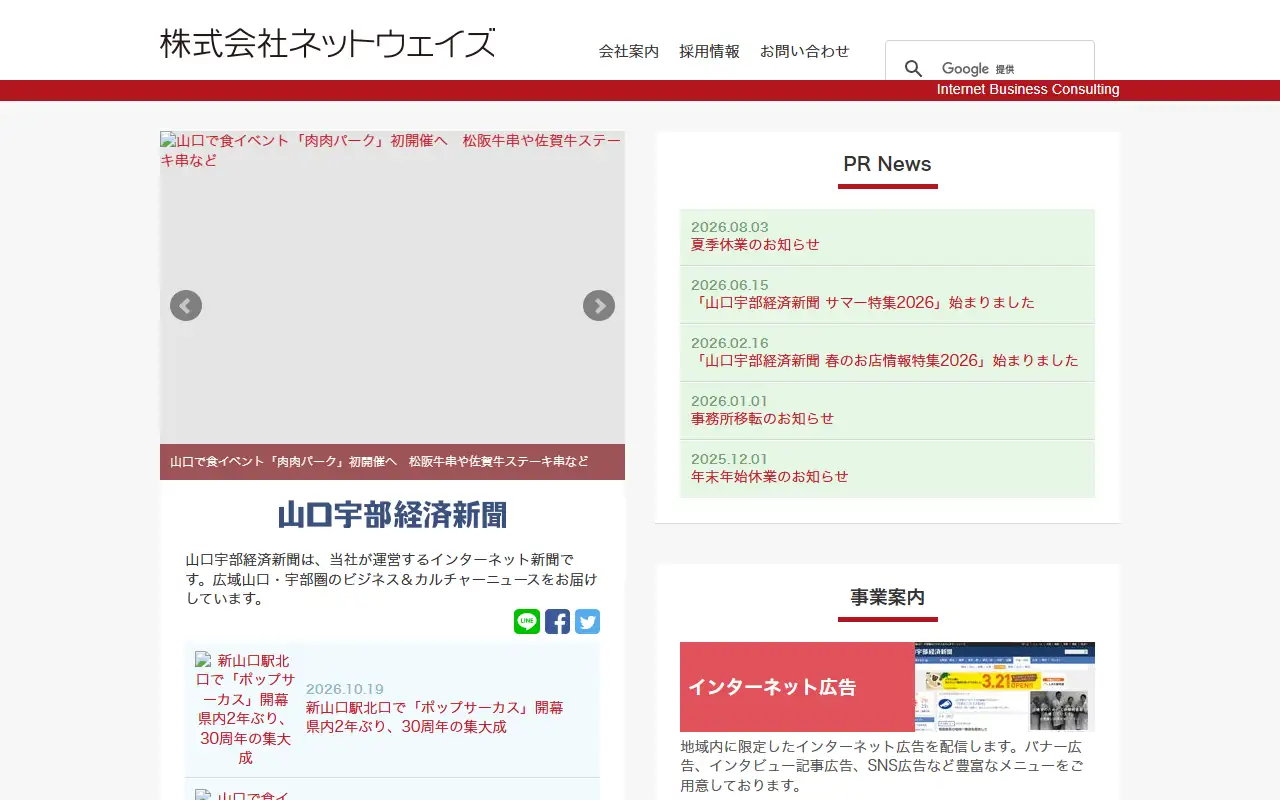The height and width of the screenshot is (800, 1280).
Task: Click the 事業案内 section heading
Action: pyautogui.click(x=887, y=597)
